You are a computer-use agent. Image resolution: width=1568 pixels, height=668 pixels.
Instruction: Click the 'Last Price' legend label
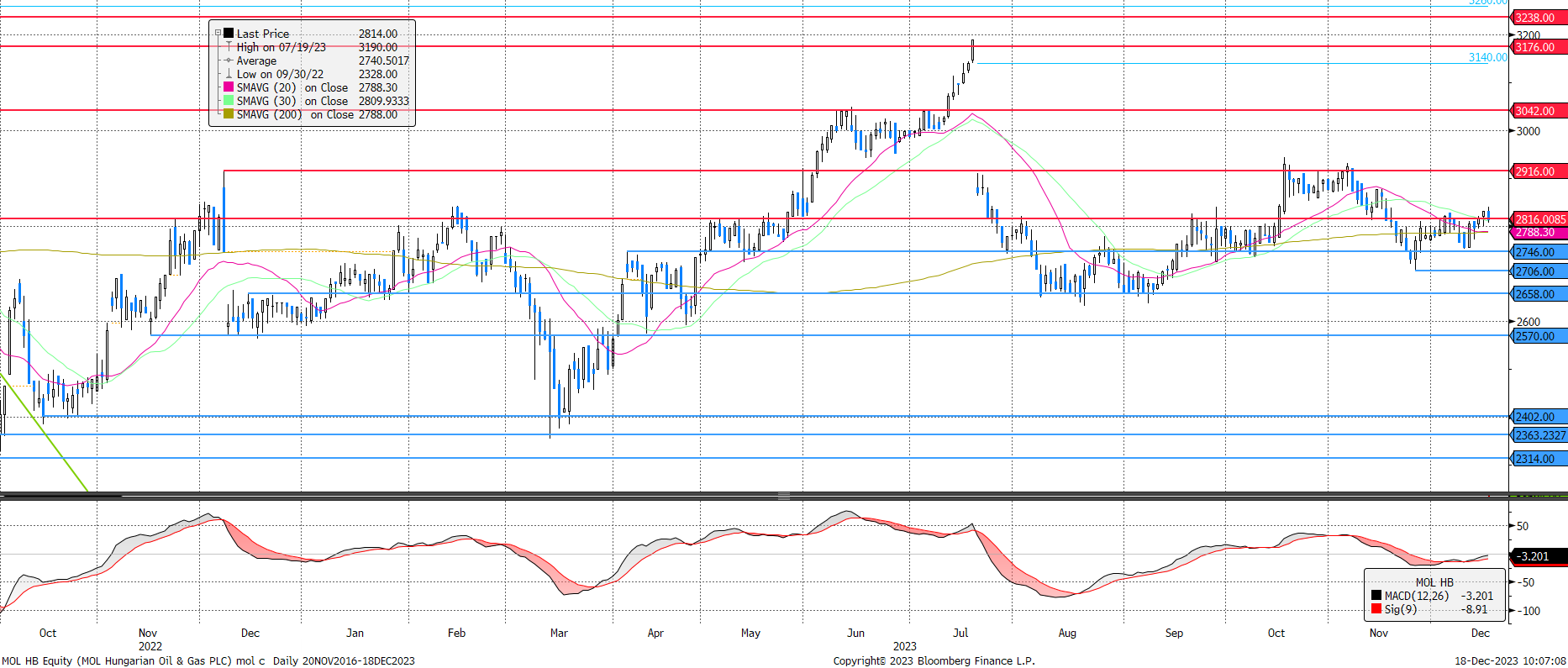pos(263,34)
